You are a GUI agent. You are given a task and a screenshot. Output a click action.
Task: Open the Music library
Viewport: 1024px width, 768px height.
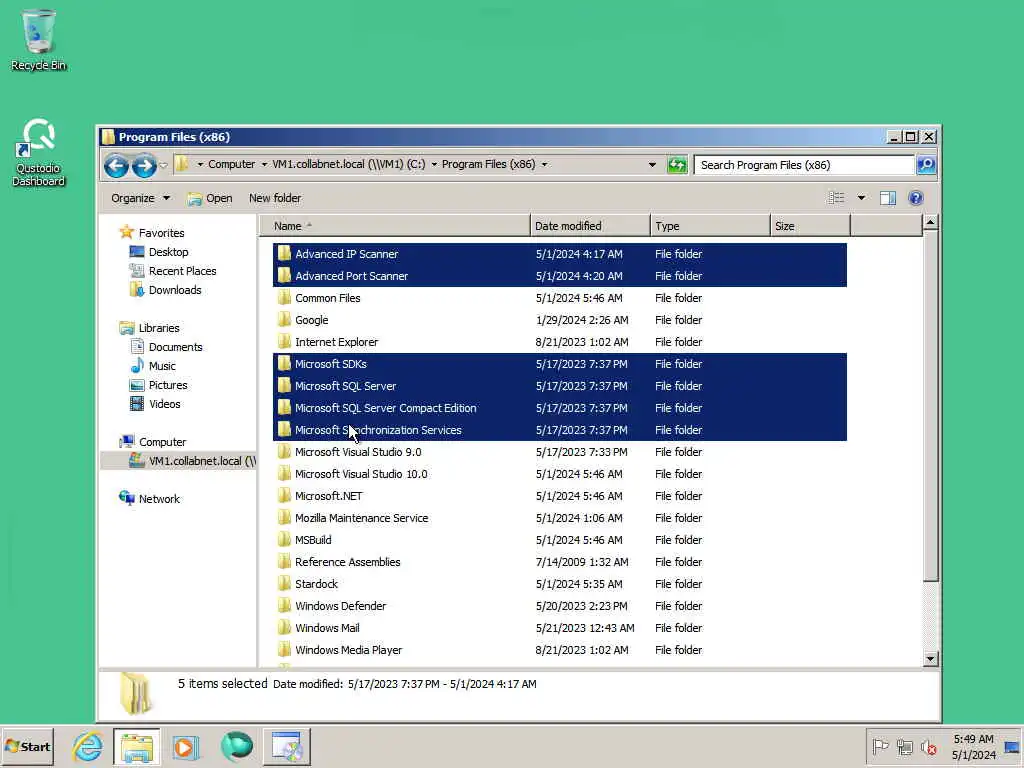153,366
